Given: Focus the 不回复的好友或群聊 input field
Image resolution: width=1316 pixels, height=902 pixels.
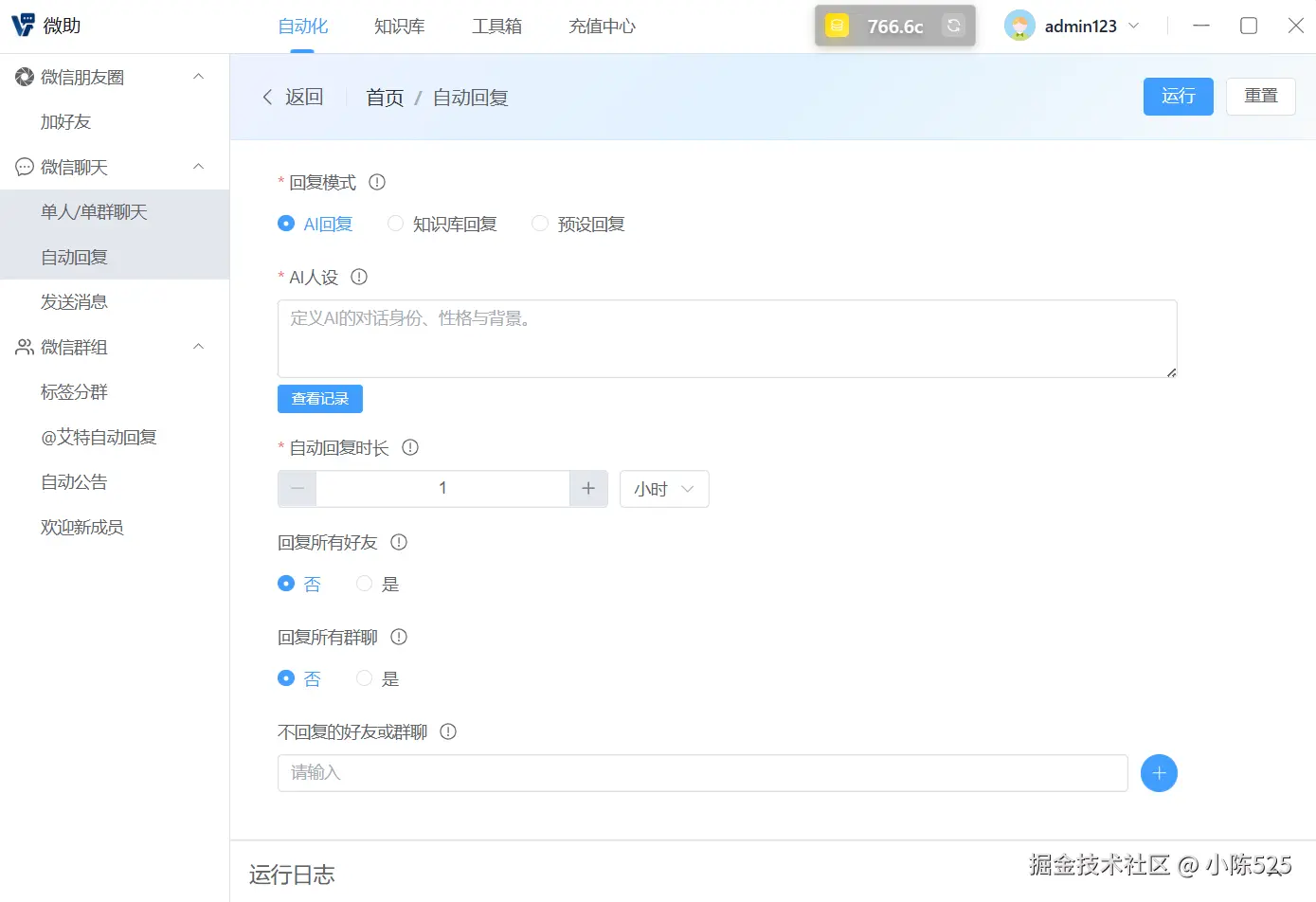Looking at the screenshot, I should [703, 773].
